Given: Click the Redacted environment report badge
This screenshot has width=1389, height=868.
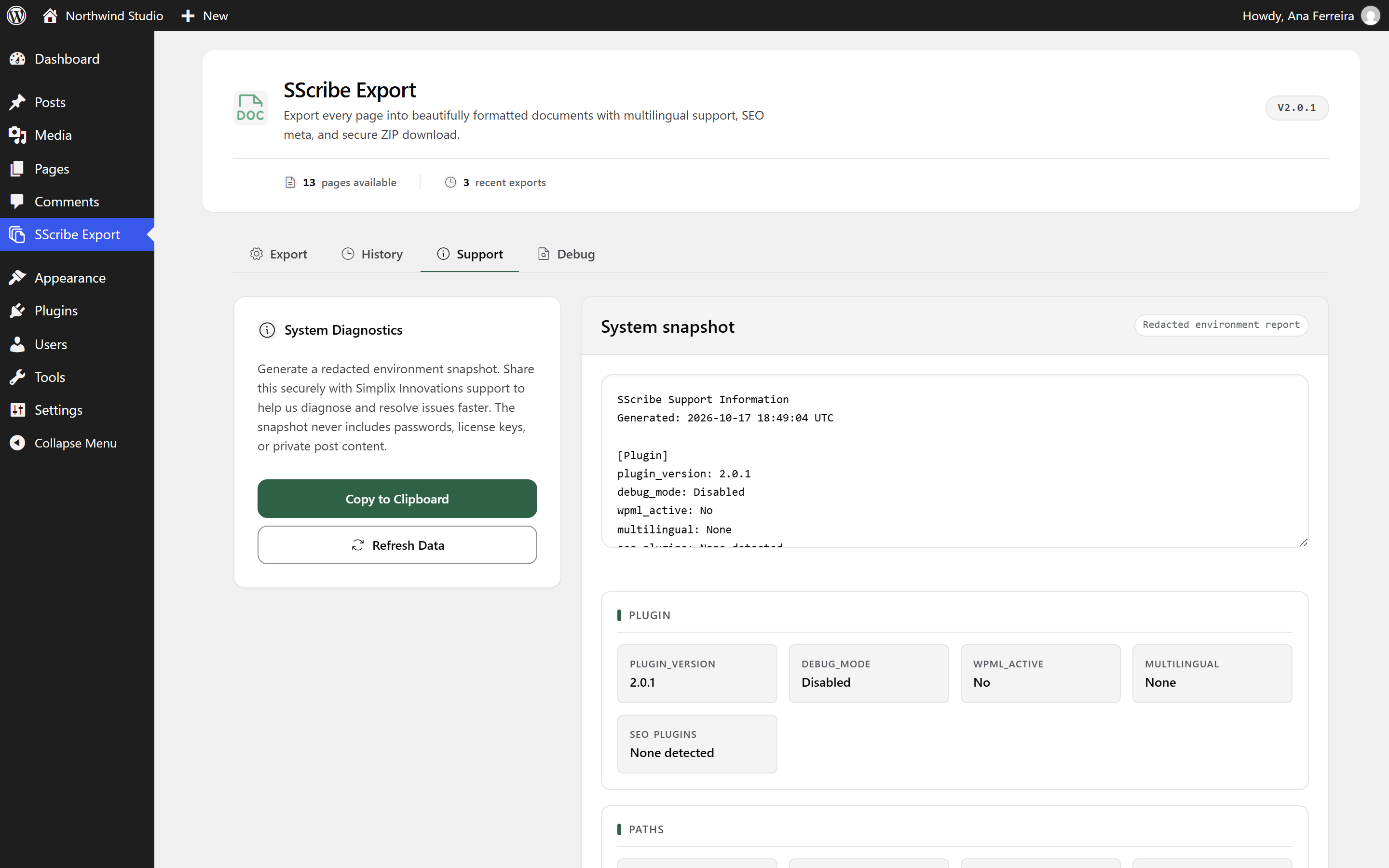Looking at the screenshot, I should [x=1221, y=325].
